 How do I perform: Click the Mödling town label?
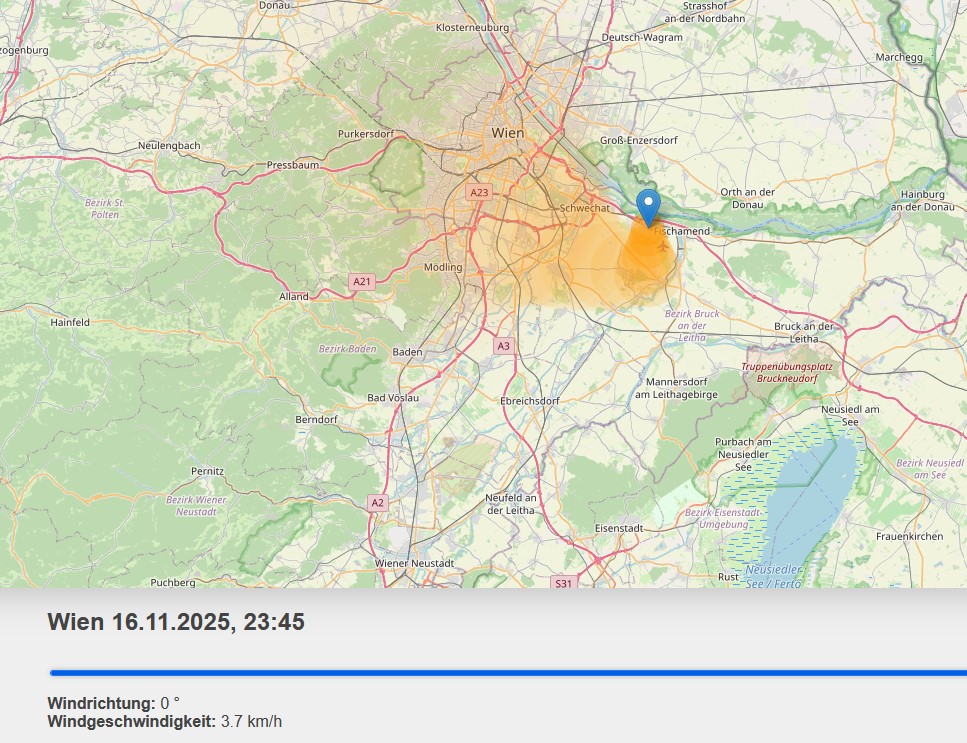[x=443, y=267]
